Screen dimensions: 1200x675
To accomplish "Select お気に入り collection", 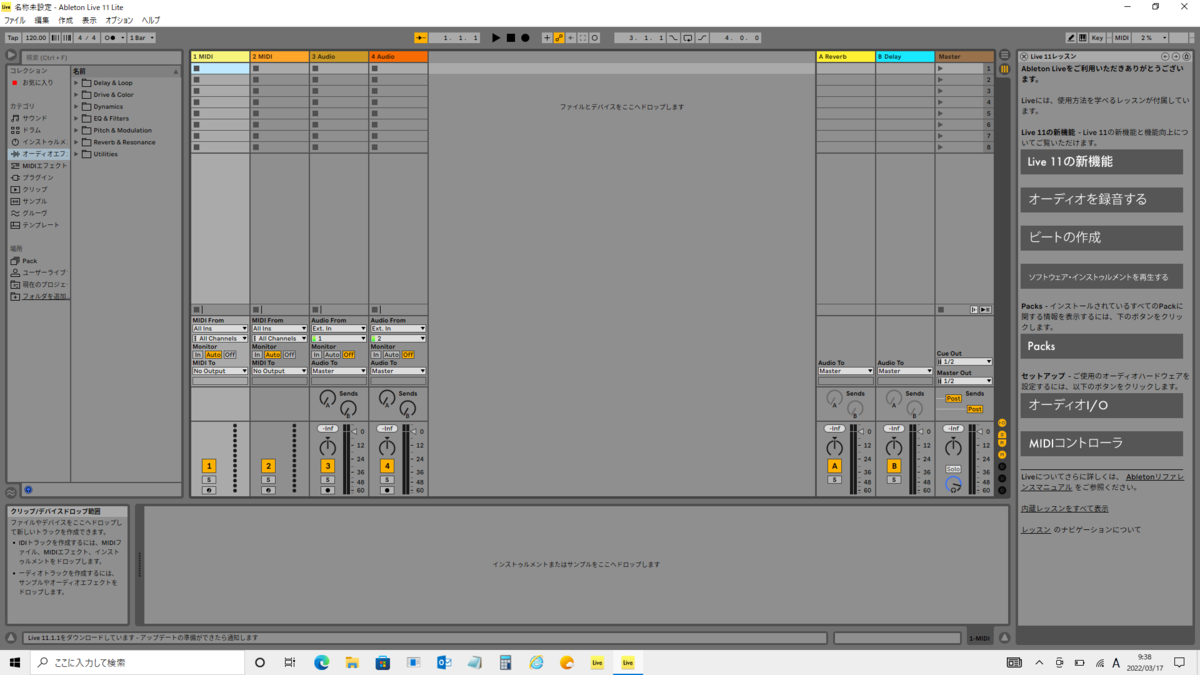I will 38,83.
